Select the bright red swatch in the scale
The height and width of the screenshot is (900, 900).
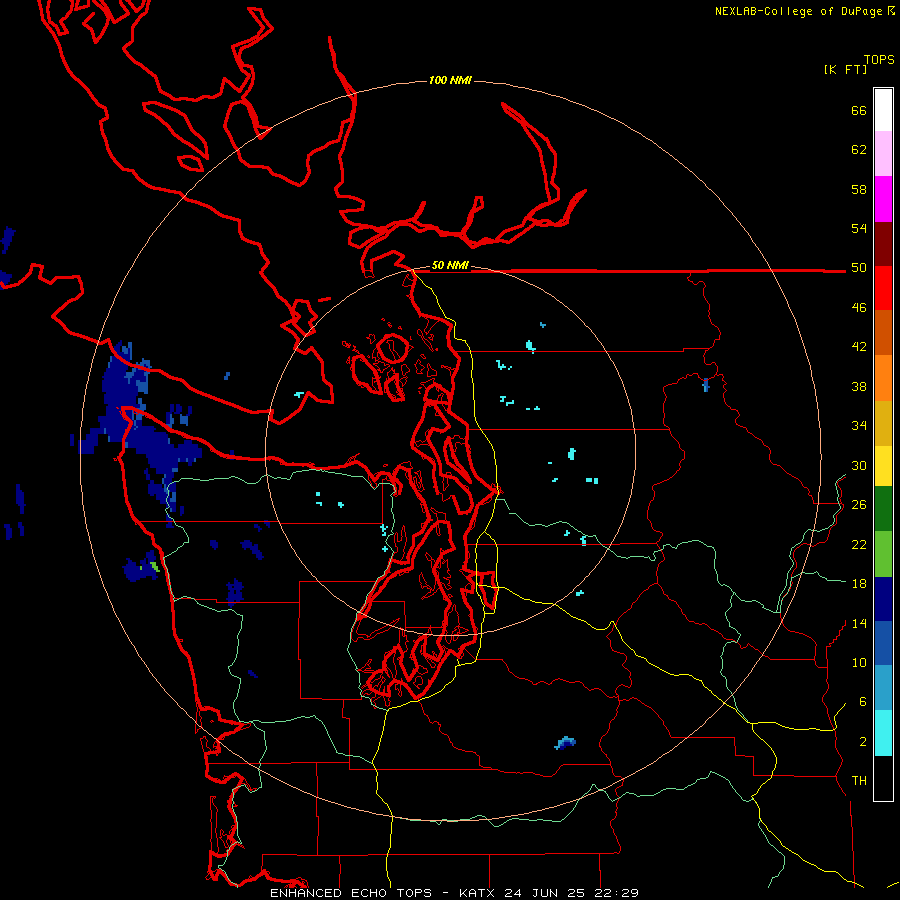coord(883,288)
